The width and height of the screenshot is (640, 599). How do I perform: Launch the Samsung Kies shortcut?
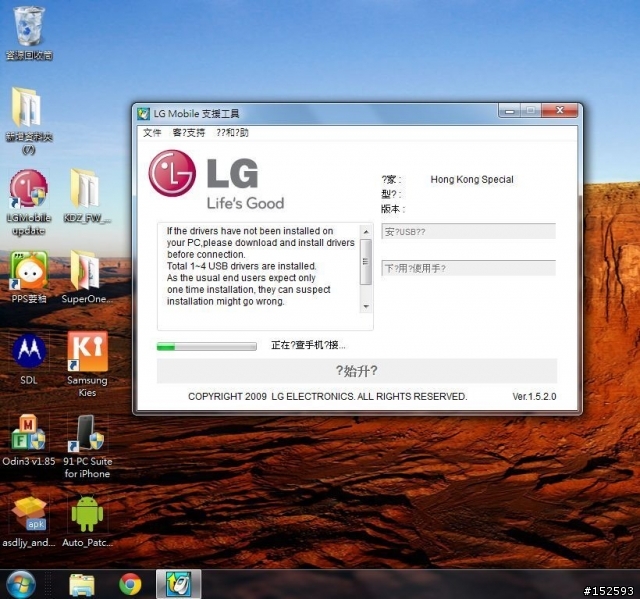tap(87, 351)
